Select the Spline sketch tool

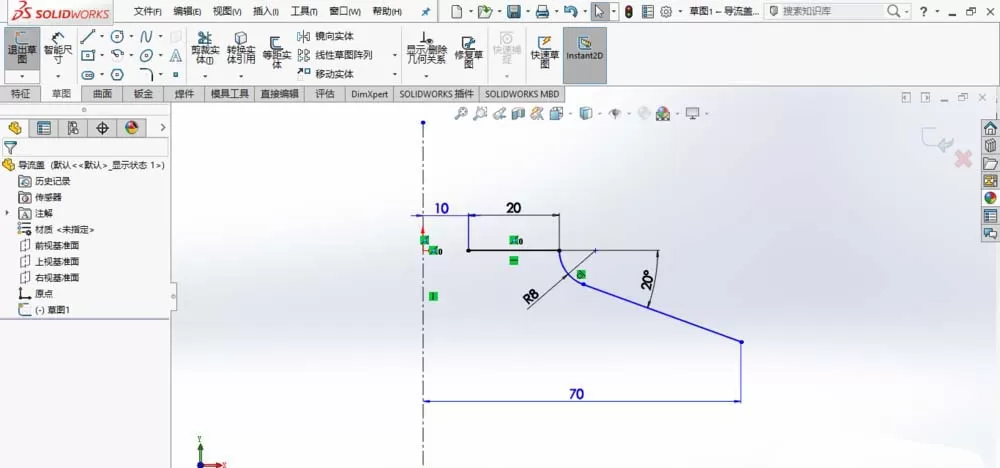(147, 36)
